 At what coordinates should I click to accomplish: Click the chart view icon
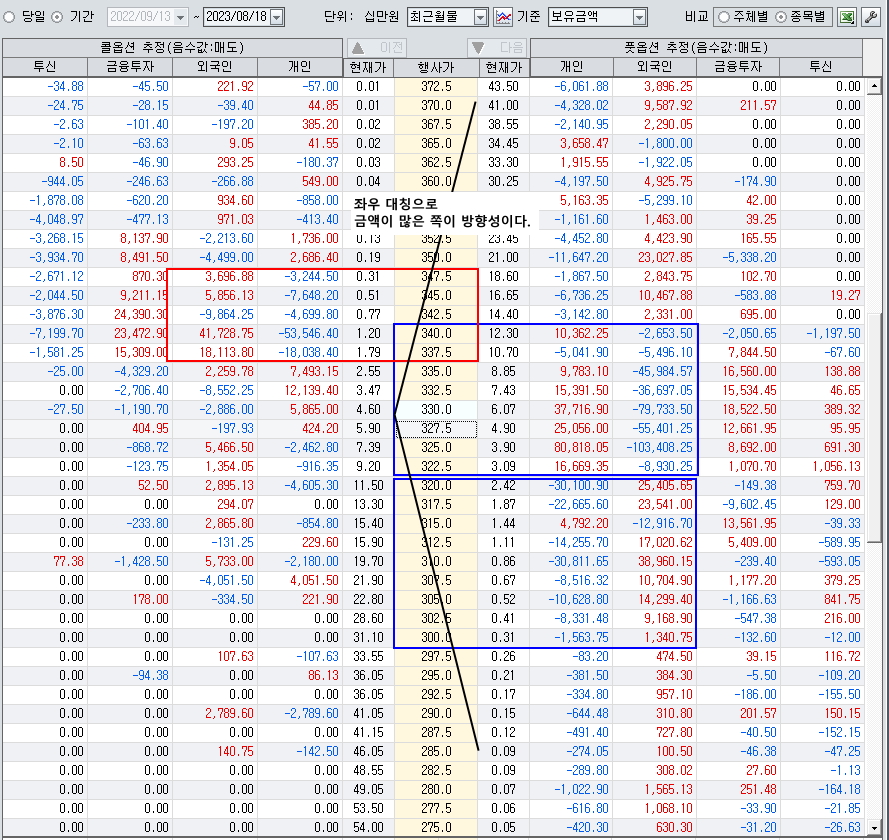pyautogui.click(x=503, y=17)
